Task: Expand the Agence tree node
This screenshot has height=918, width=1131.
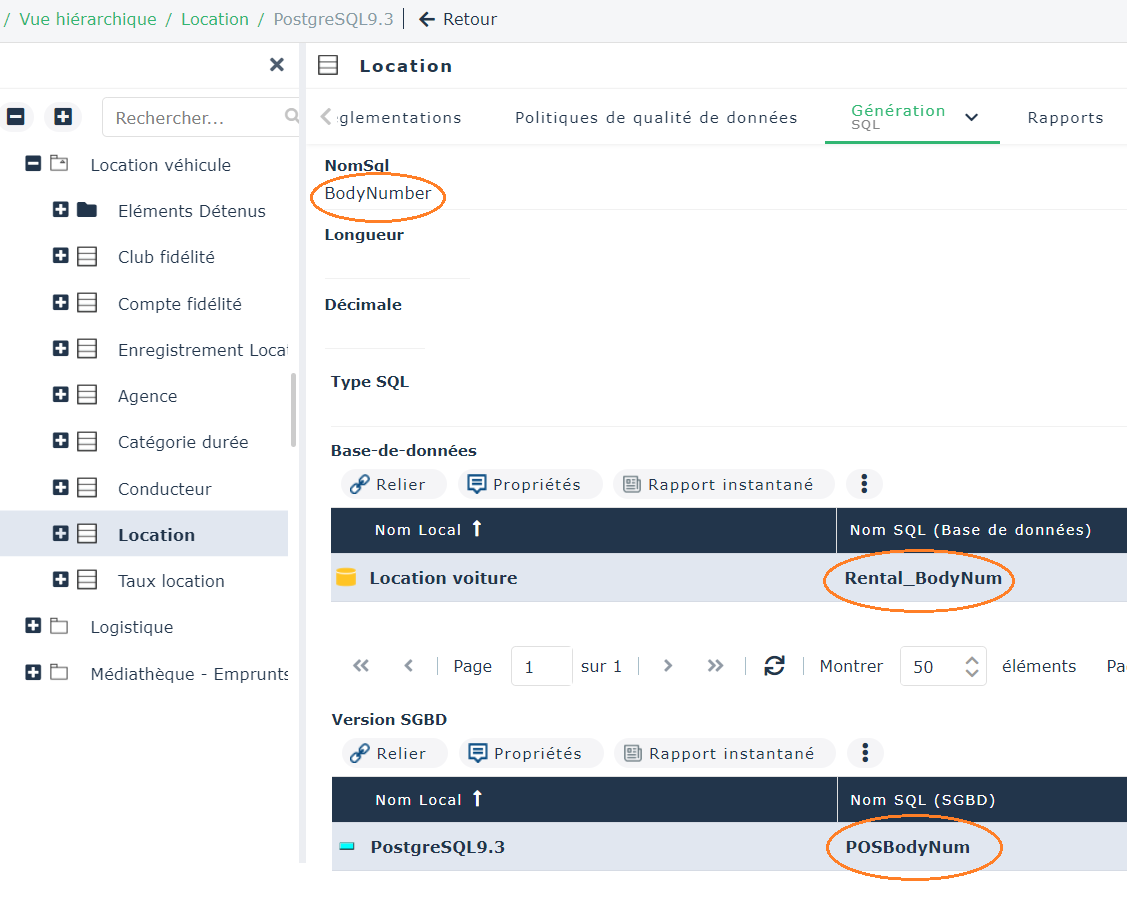Action: pos(60,395)
